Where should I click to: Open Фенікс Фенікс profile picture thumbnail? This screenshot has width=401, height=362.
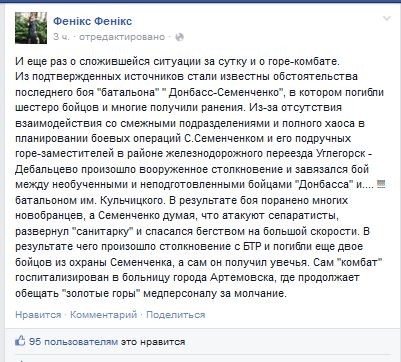[31, 28]
